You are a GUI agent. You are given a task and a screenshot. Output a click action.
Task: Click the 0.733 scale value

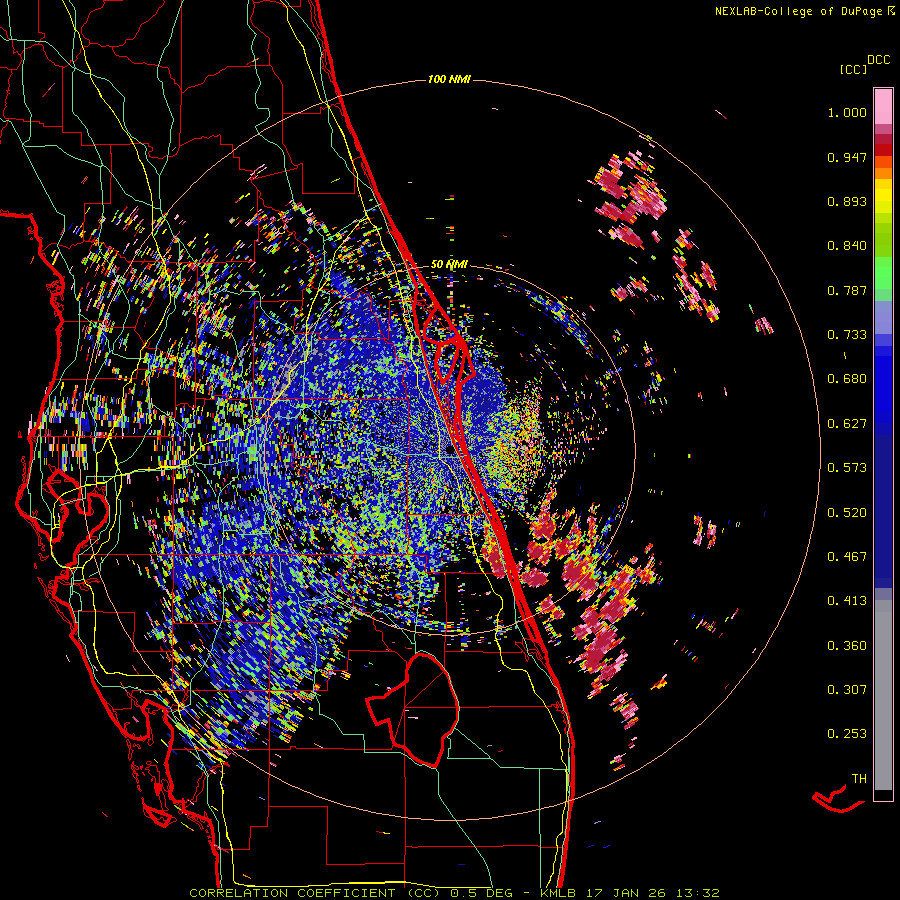coord(847,335)
